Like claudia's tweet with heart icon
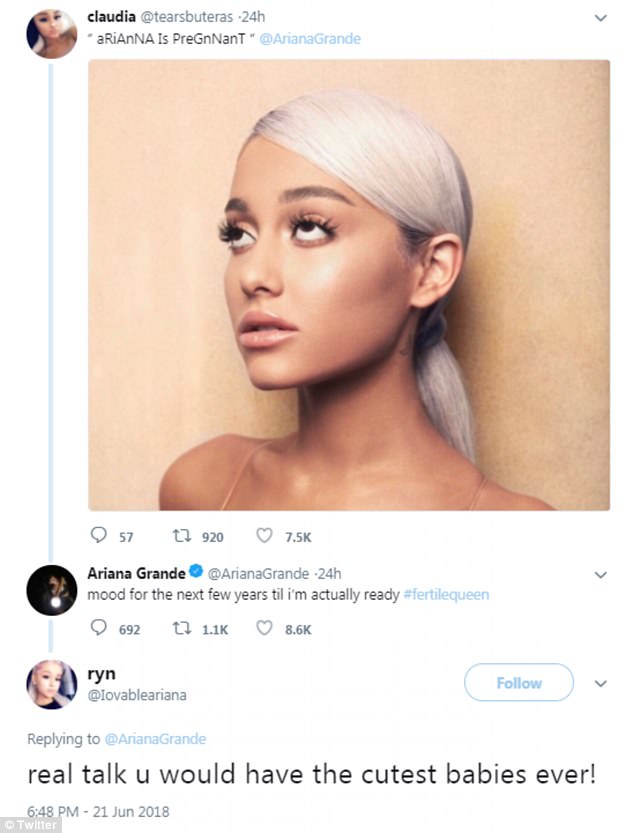The height and width of the screenshot is (833, 634). [265, 536]
